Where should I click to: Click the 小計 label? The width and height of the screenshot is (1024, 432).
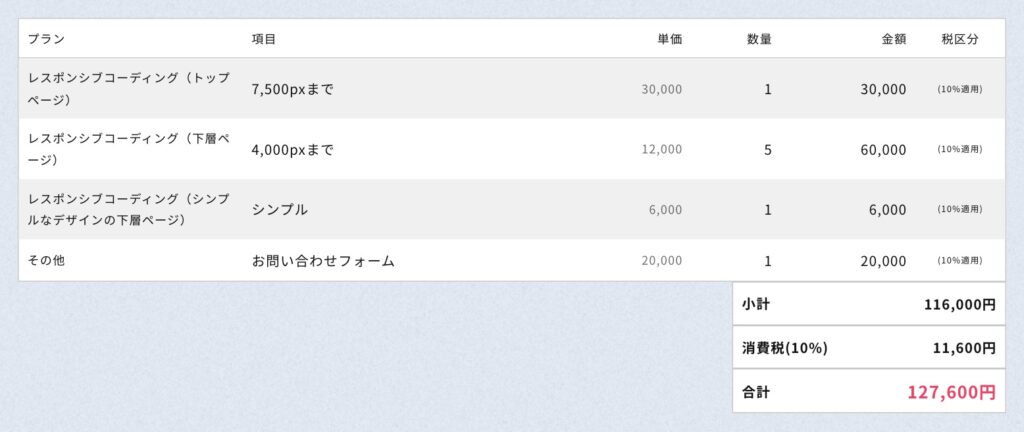coord(756,304)
